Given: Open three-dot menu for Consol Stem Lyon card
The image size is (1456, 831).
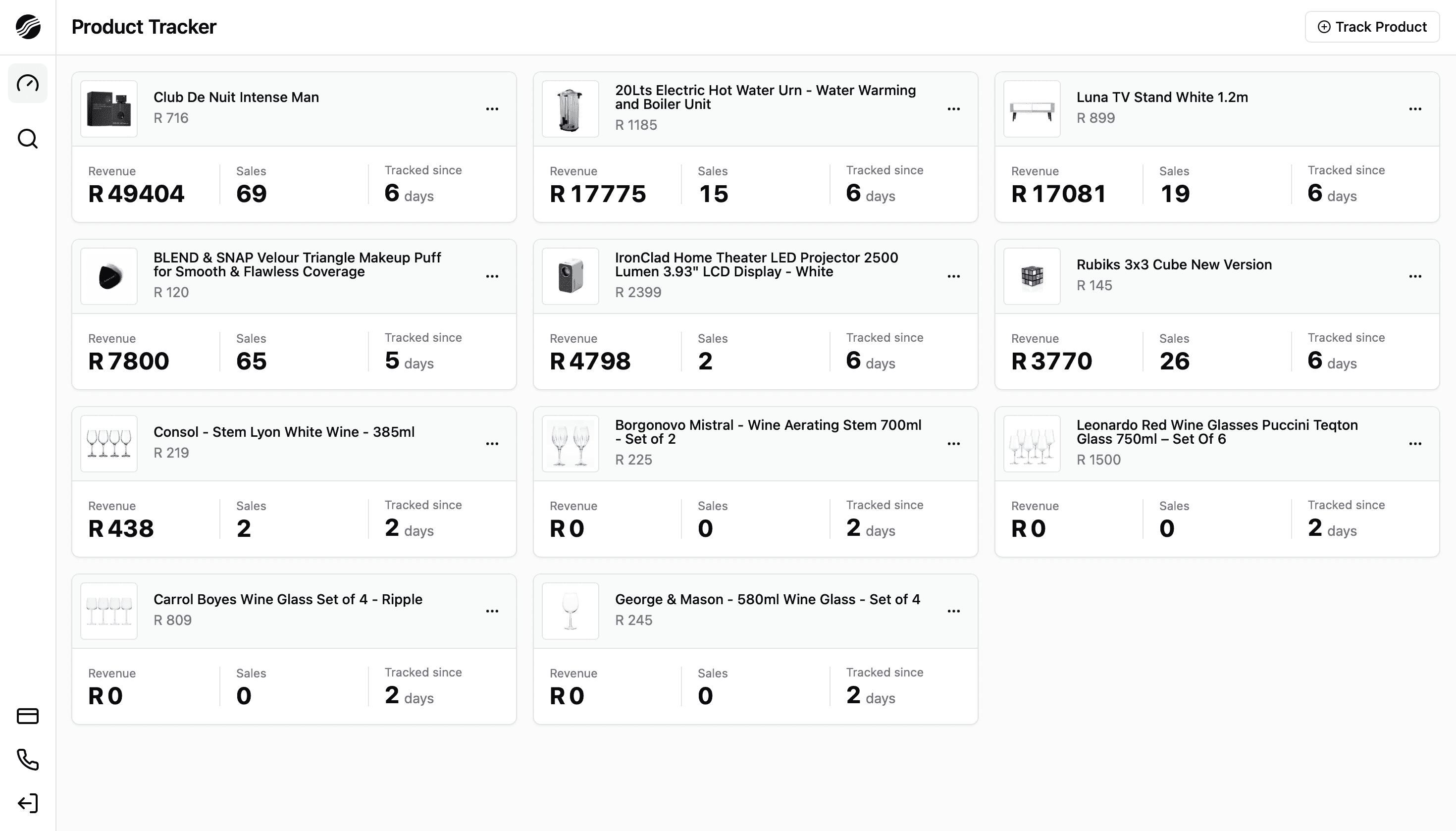Looking at the screenshot, I should click(x=492, y=443).
